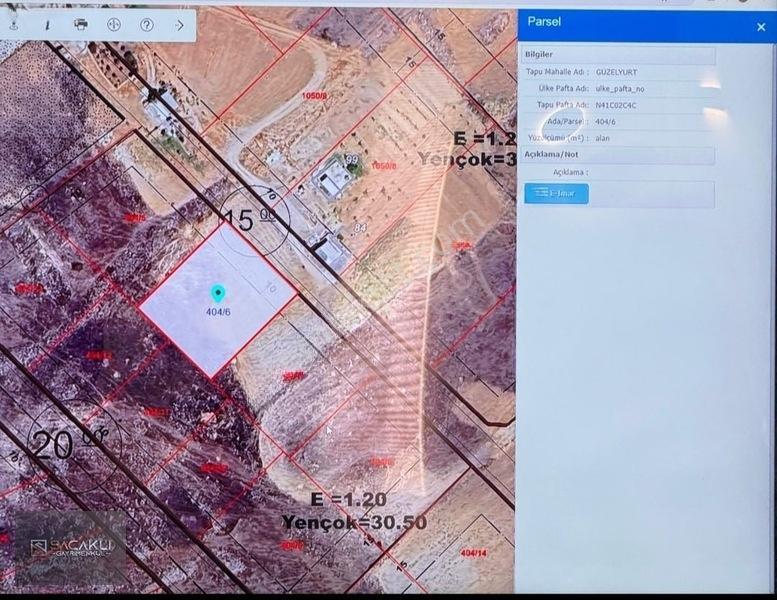Click the 404/14 parcel label
Image resolution: width=777 pixels, height=600 pixels.
pos(474,553)
